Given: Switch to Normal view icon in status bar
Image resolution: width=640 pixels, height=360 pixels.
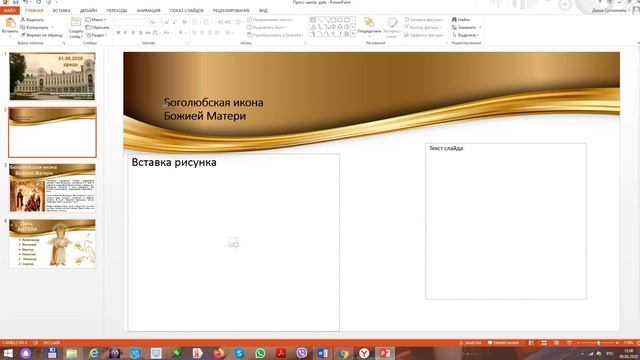Looking at the screenshot, I should pyautogui.click(x=531, y=343).
